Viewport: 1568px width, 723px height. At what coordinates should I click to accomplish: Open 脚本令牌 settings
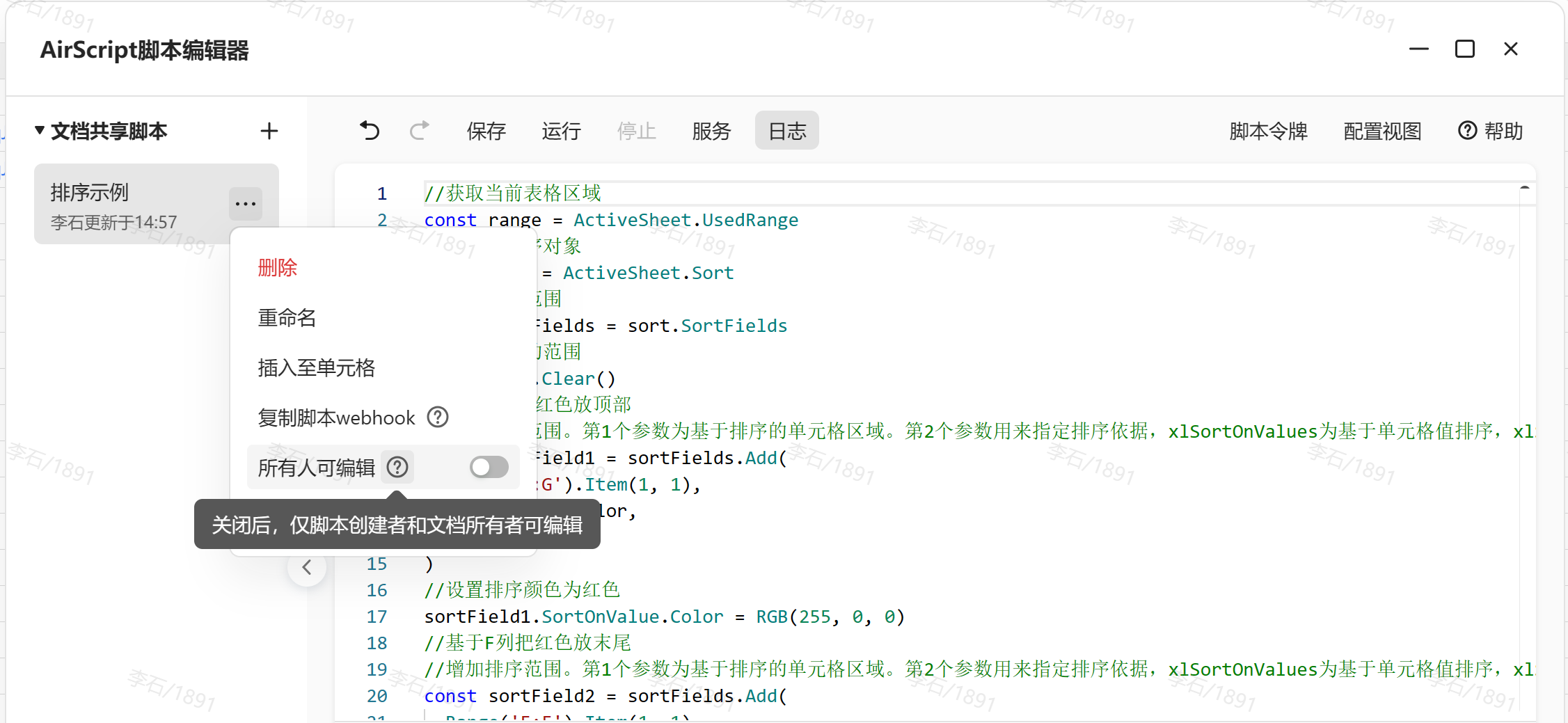(x=1268, y=131)
